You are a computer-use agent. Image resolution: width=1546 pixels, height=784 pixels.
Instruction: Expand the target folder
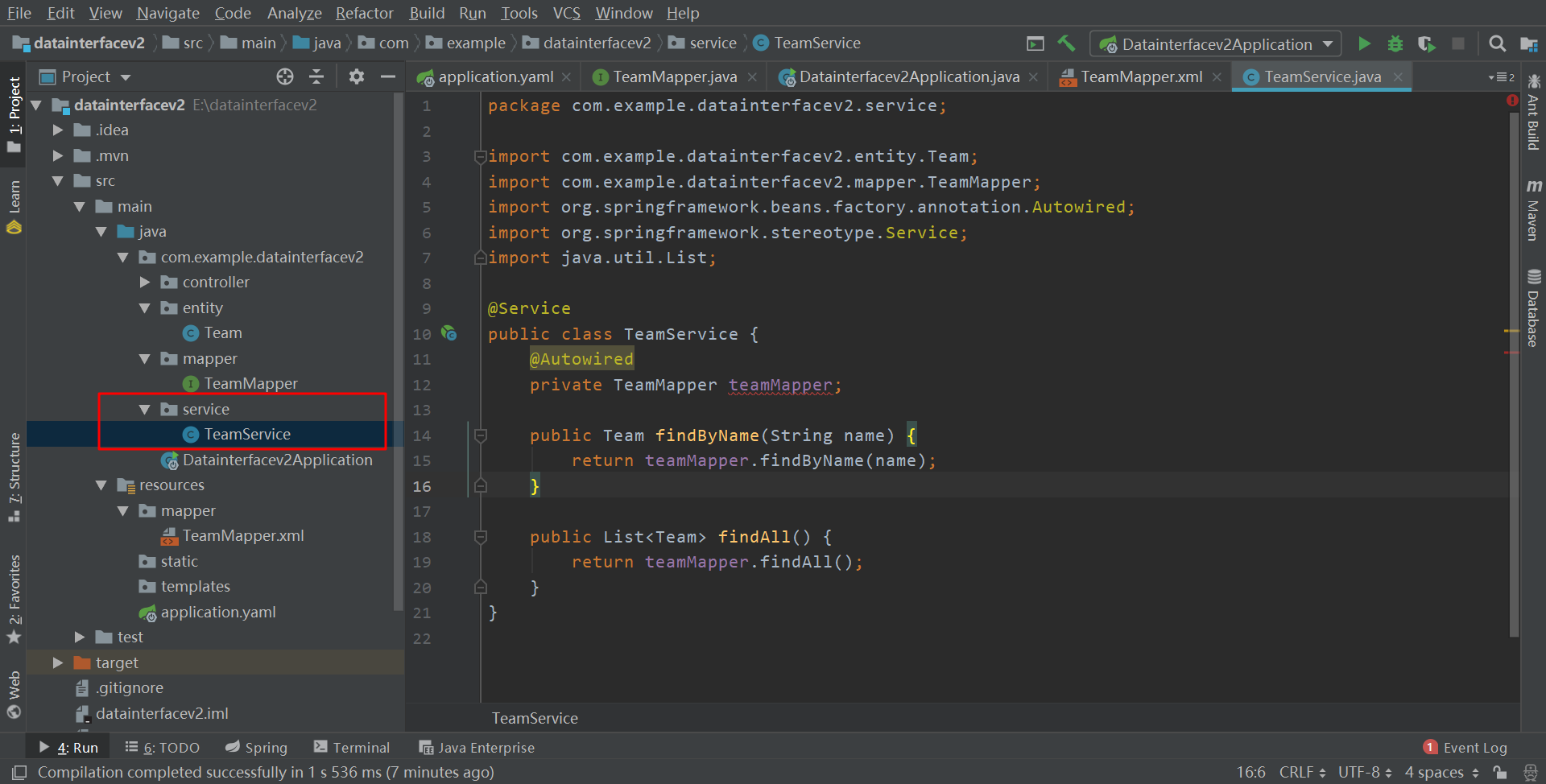click(x=58, y=663)
